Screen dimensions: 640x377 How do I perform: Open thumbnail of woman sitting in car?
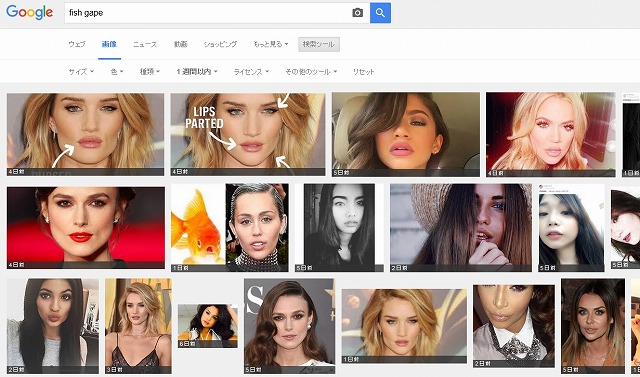pyautogui.click(x=406, y=134)
